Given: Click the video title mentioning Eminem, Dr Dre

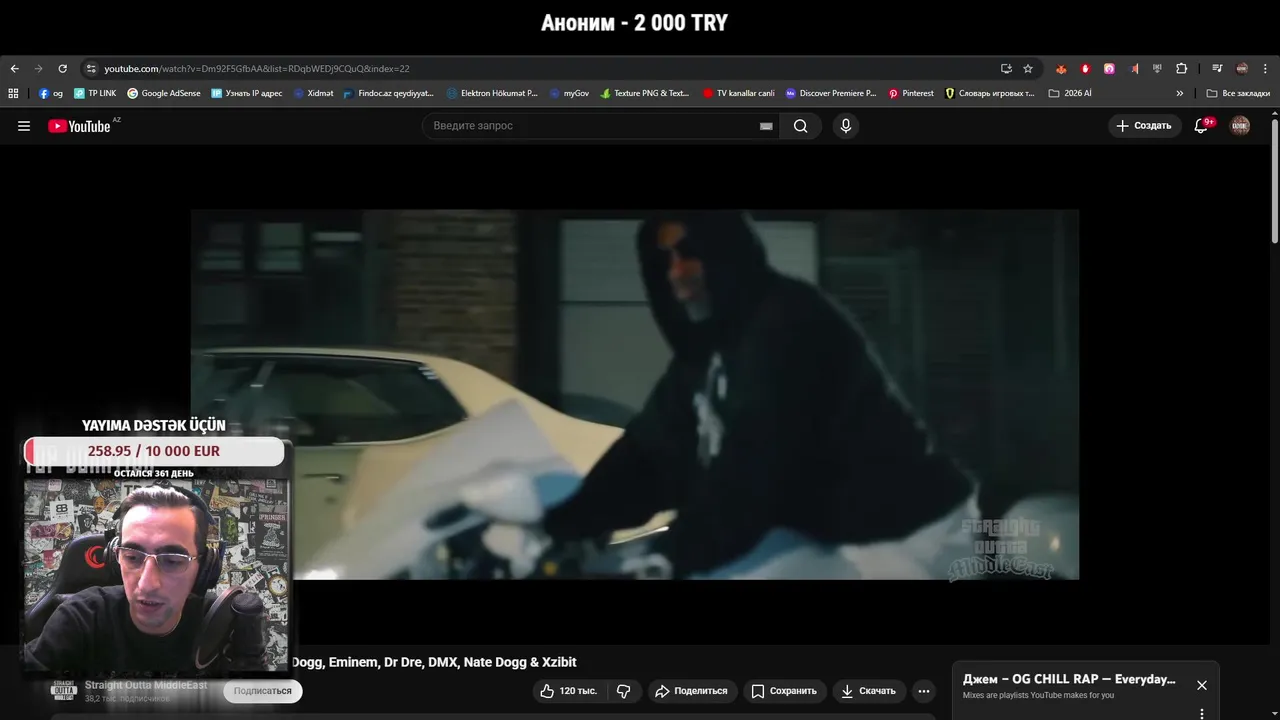Looking at the screenshot, I should point(434,662).
